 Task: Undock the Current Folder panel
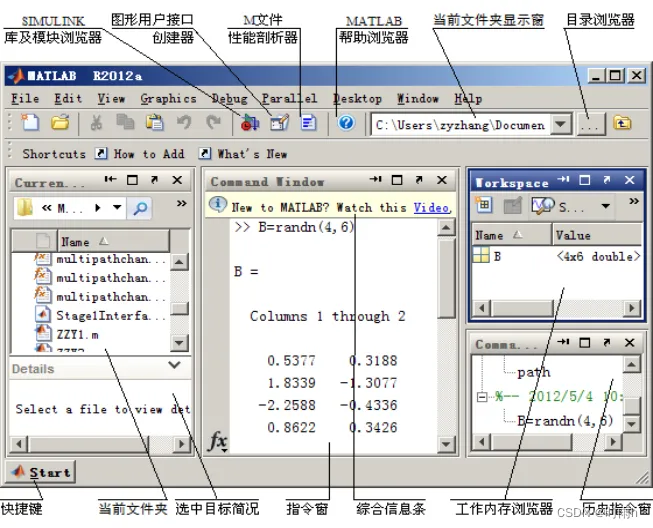pos(155,180)
